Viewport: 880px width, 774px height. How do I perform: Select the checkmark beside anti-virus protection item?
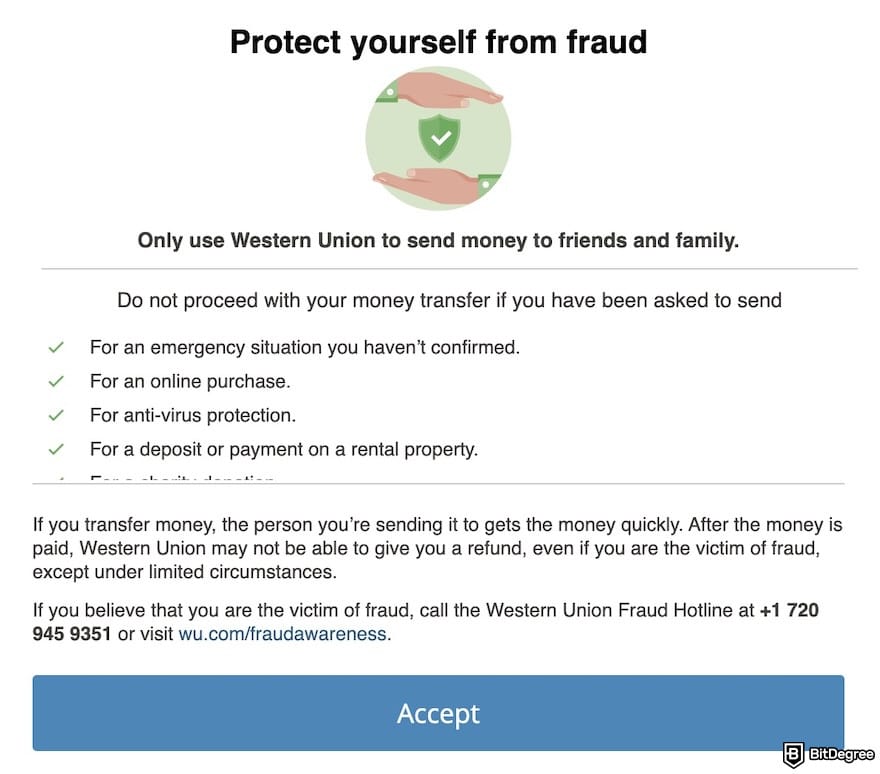tap(56, 415)
